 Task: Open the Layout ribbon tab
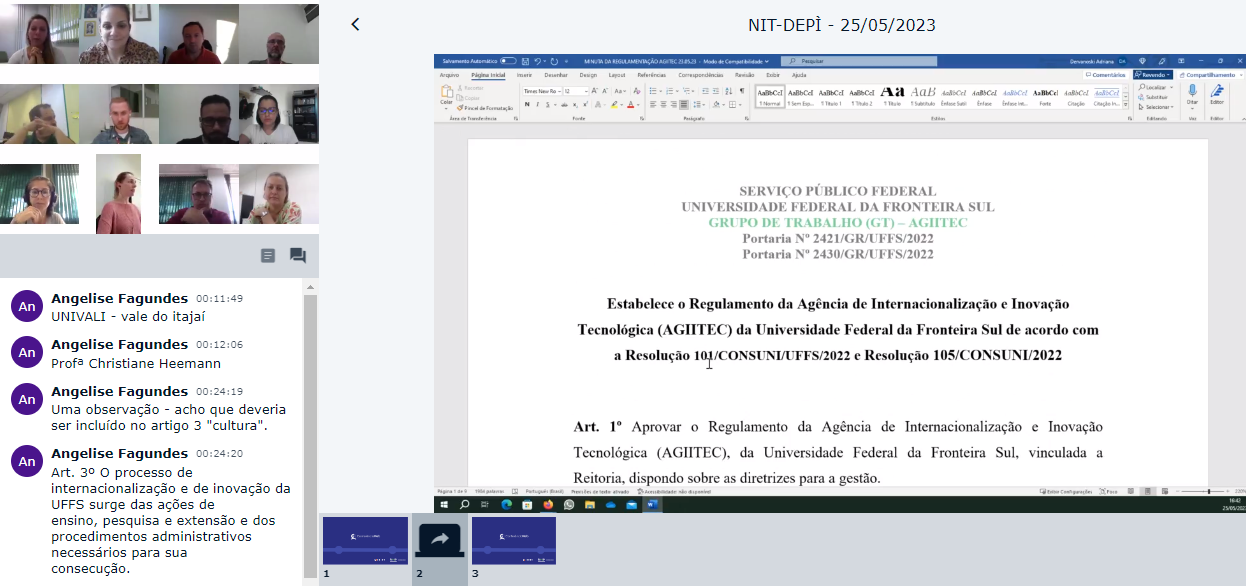tap(617, 75)
